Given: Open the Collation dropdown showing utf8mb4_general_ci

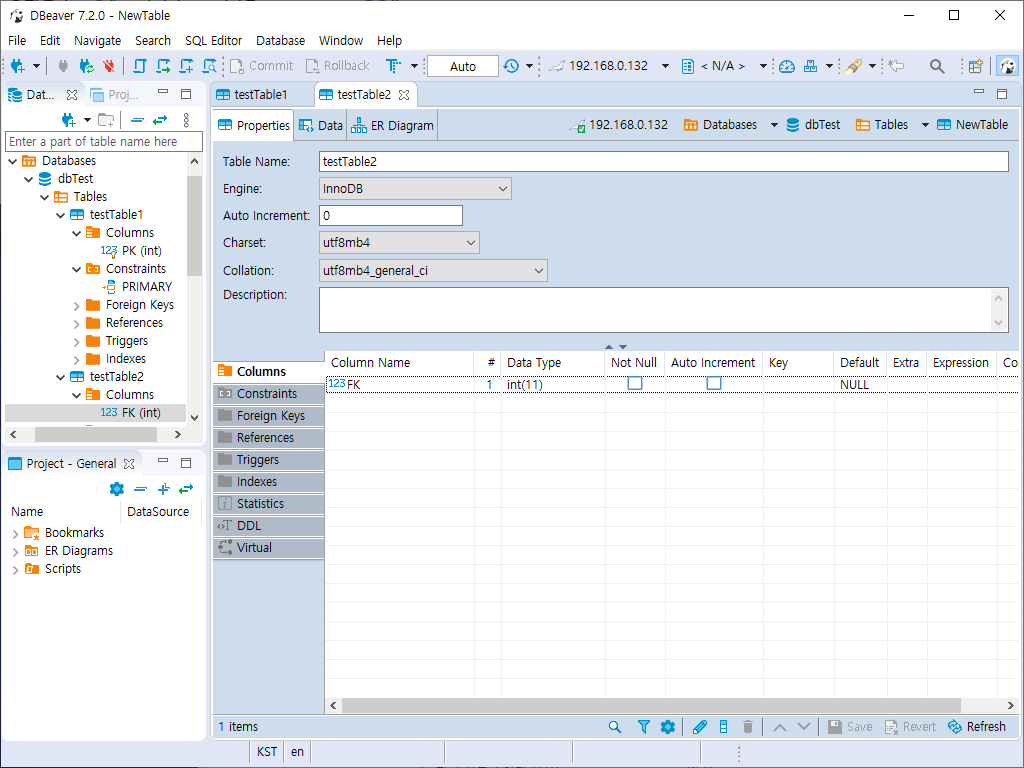Looking at the screenshot, I should pyautogui.click(x=433, y=271).
